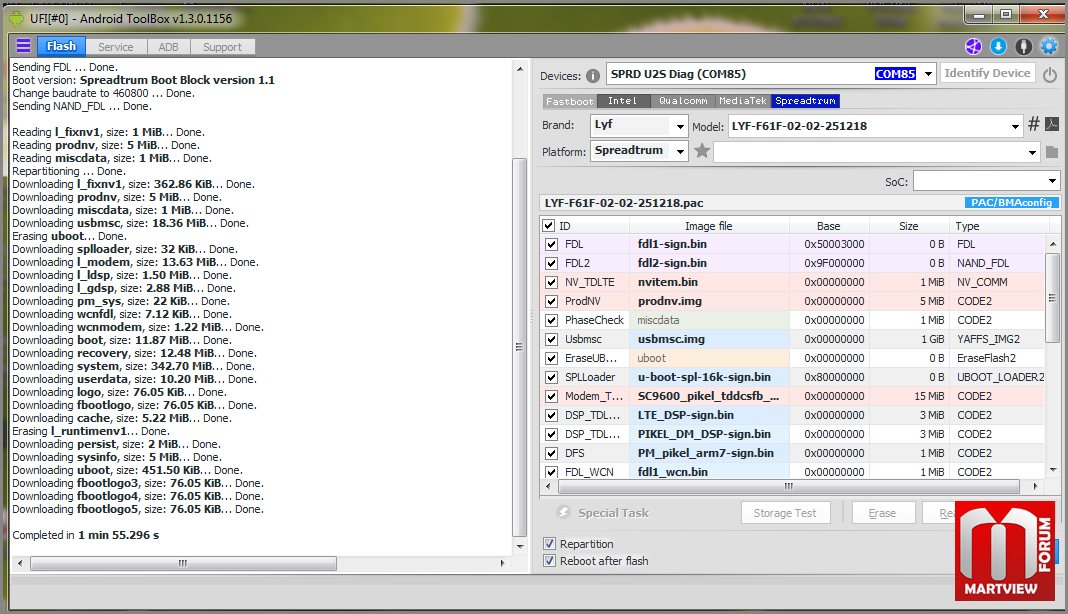This screenshot has height=614, width=1068.
Task: Uncheck the FDL2 partition checkbox
Action: [x=551, y=263]
